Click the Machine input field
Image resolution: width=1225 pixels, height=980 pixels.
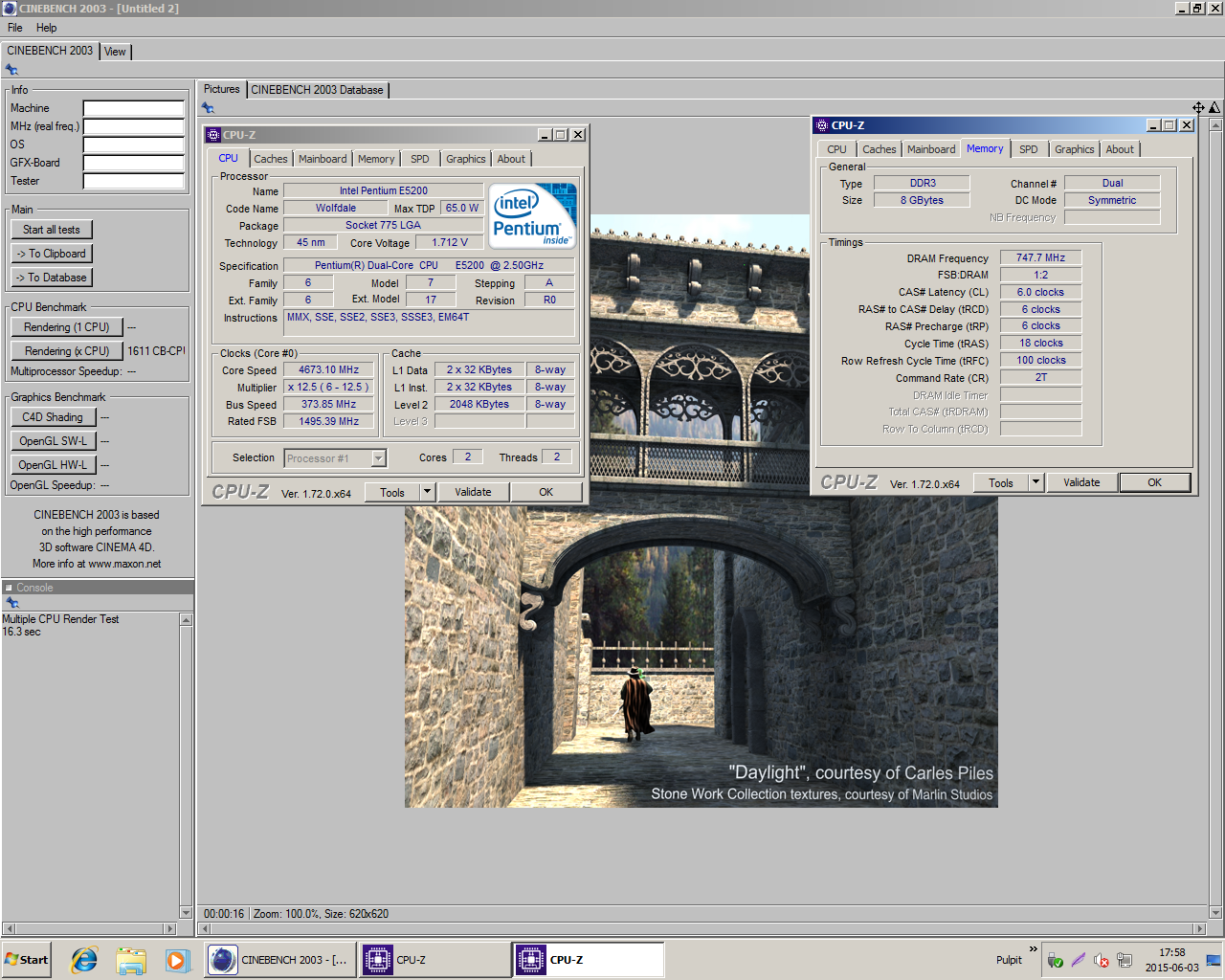[134, 108]
